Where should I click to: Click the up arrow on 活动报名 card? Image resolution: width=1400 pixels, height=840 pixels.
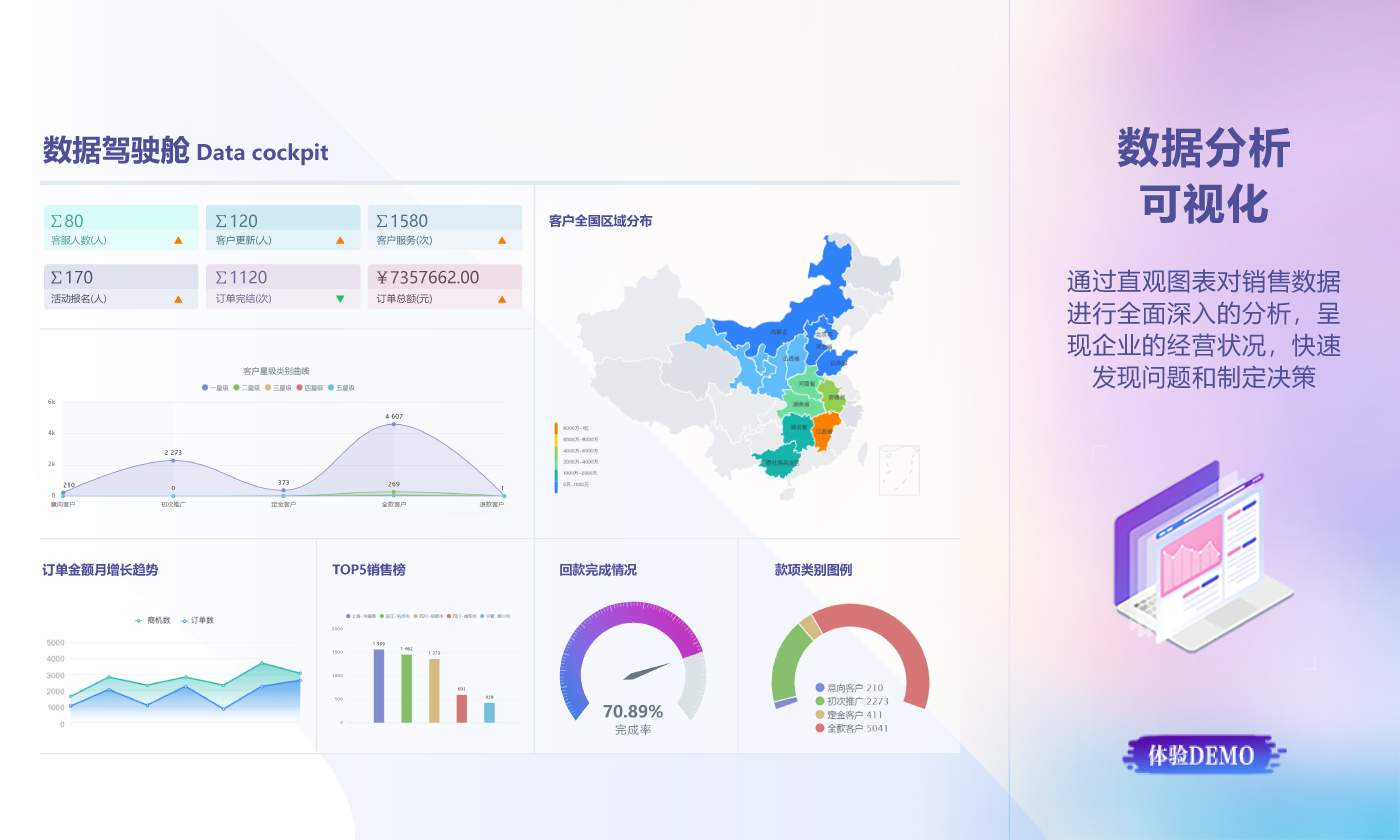click(x=178, y=299)
